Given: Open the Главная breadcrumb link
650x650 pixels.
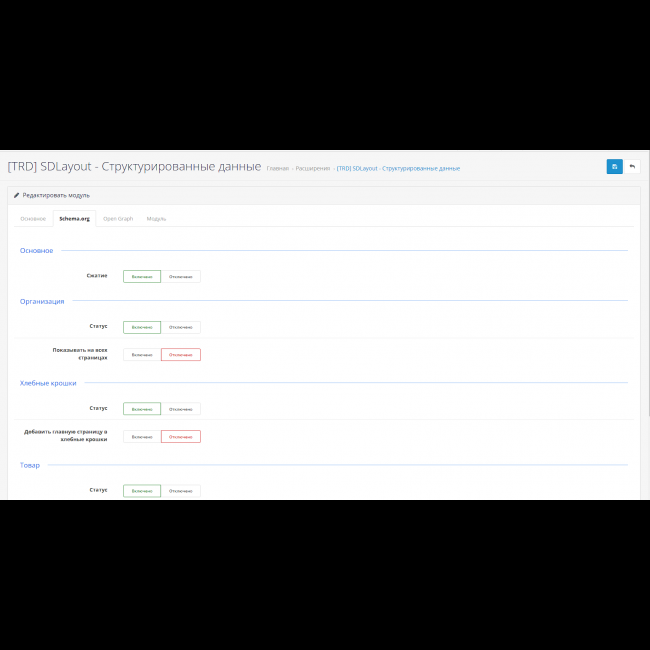Looking at the screenshot, I should (277, 169).
